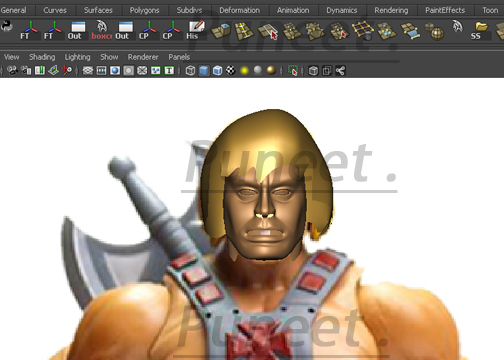Run the CP shelf button next to Out
Viewport: 504px width, 360px height.
[148, 30]
